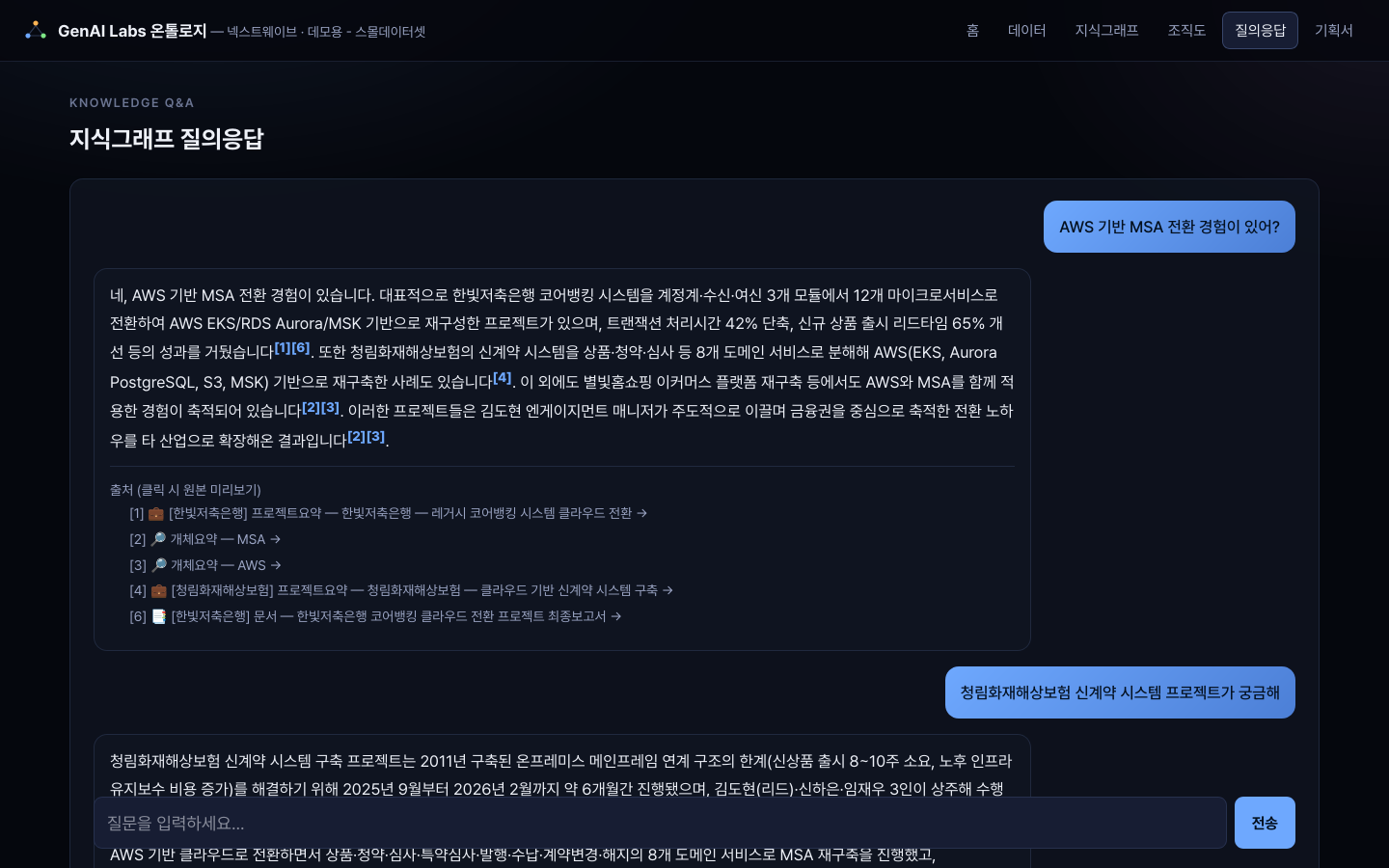Open the 기획서 nav item
Image resolution: width=1389 pixels, height=868 pixels.
1334,31
